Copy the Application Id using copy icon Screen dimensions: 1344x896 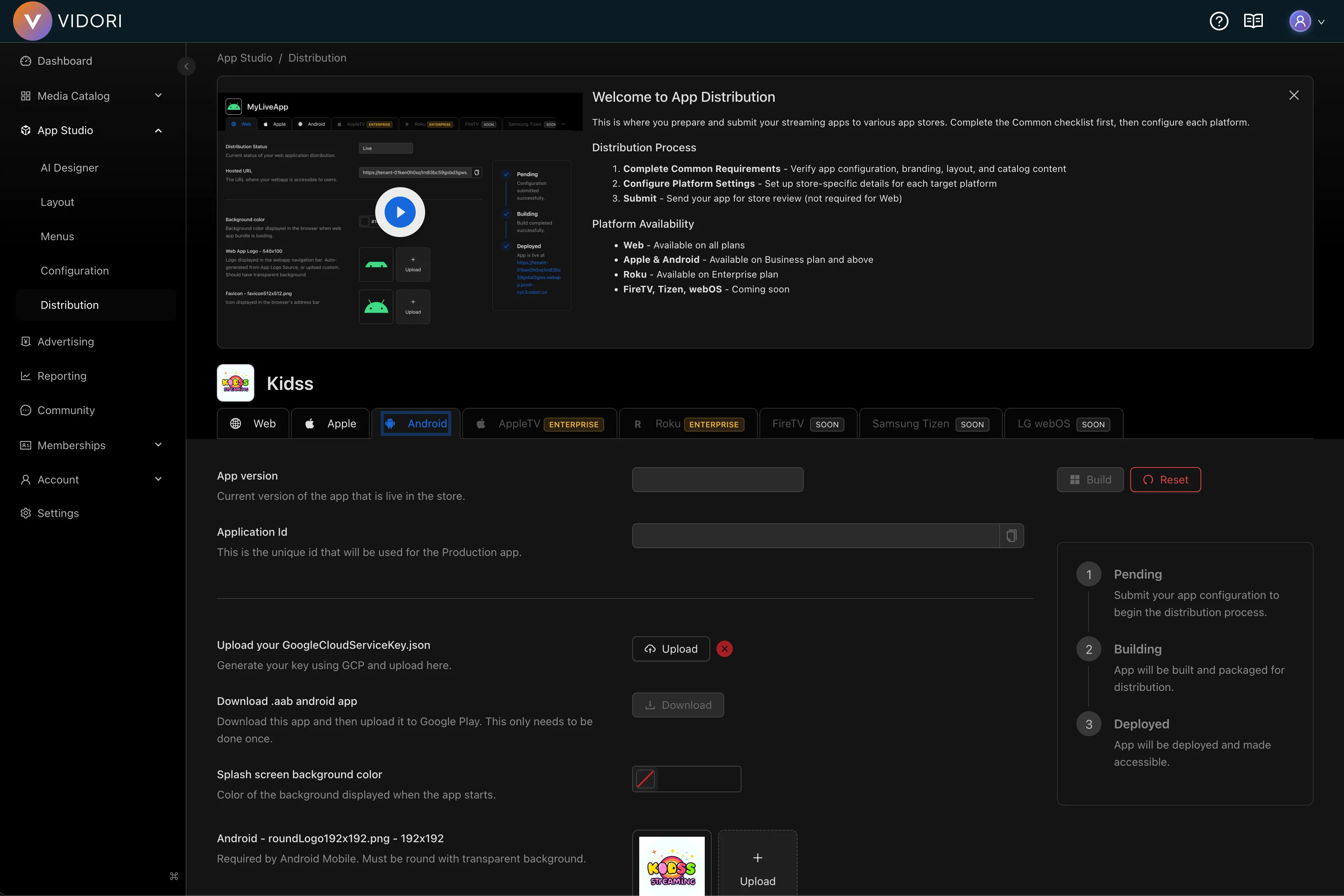pos(1011,535)
